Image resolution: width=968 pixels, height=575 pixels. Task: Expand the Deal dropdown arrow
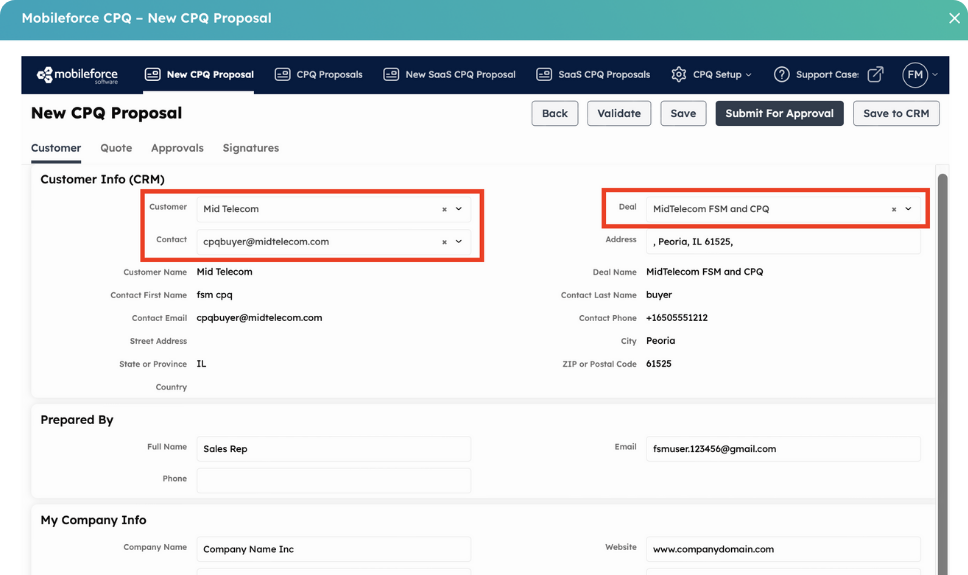(x=908, y=209)
